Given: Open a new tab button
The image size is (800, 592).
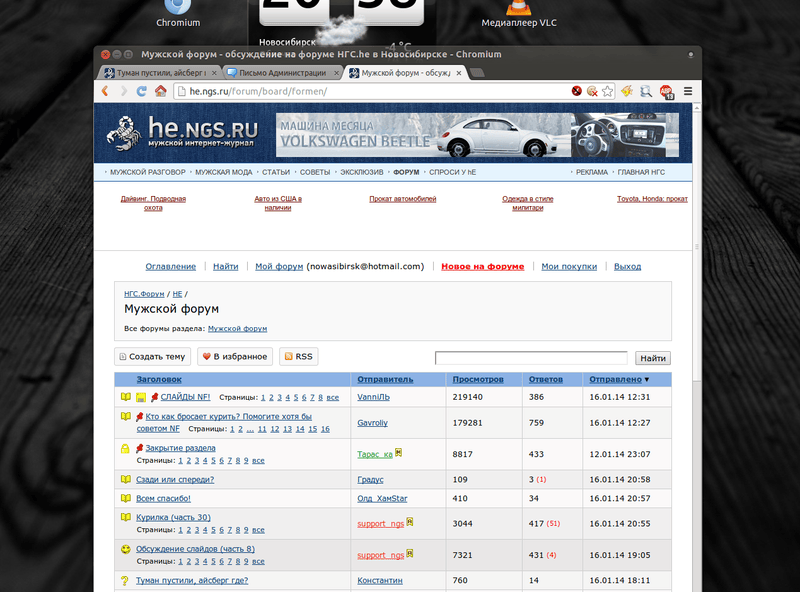Looking at the screenshot, I should click(477, 73).
